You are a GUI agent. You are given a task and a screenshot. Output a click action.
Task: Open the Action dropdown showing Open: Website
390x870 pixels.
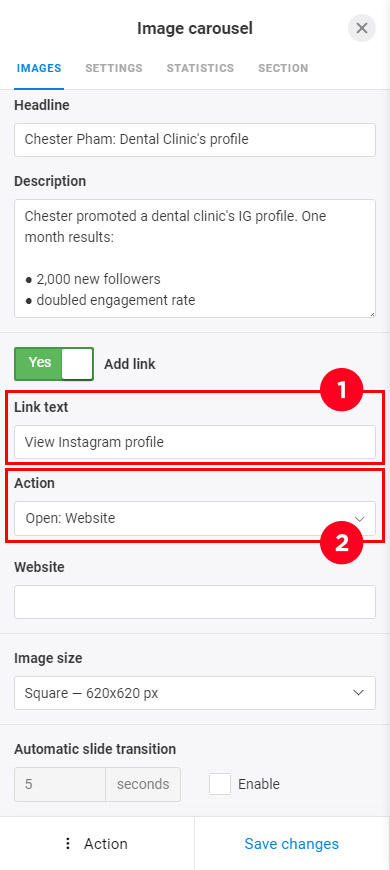tap(195, 519)
